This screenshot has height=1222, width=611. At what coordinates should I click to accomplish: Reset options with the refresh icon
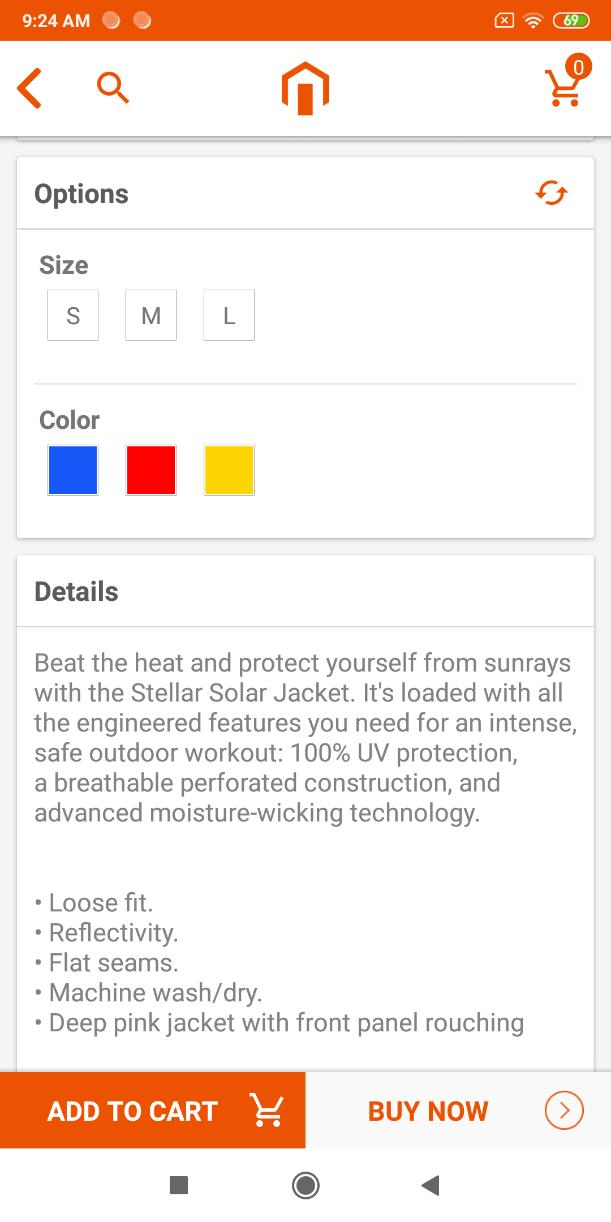(x=551, y=193)
